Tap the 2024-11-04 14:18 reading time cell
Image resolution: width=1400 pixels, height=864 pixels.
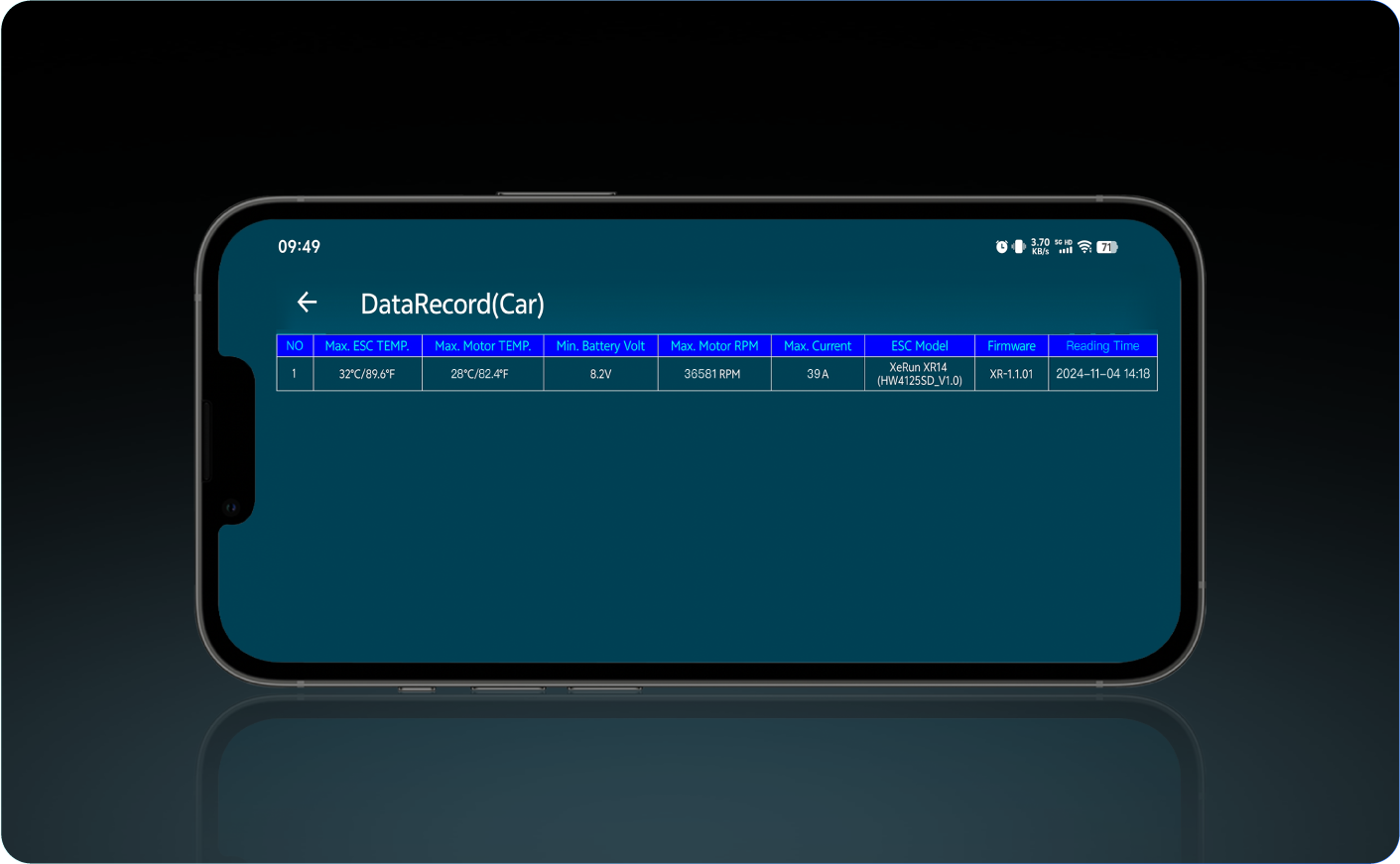(x=1102, y=374)
